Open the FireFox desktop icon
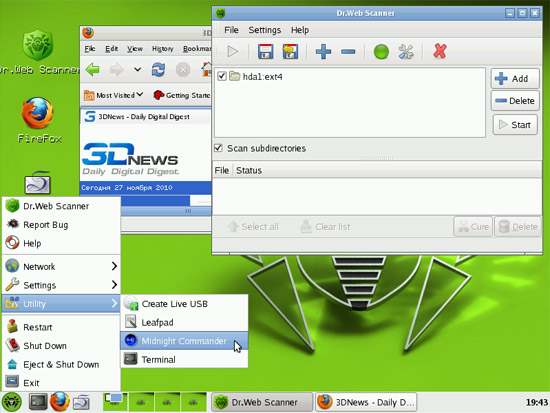Image resolution: width=550 pixels, height=413 pixels. pyautogui.click(x=38, y=113)
